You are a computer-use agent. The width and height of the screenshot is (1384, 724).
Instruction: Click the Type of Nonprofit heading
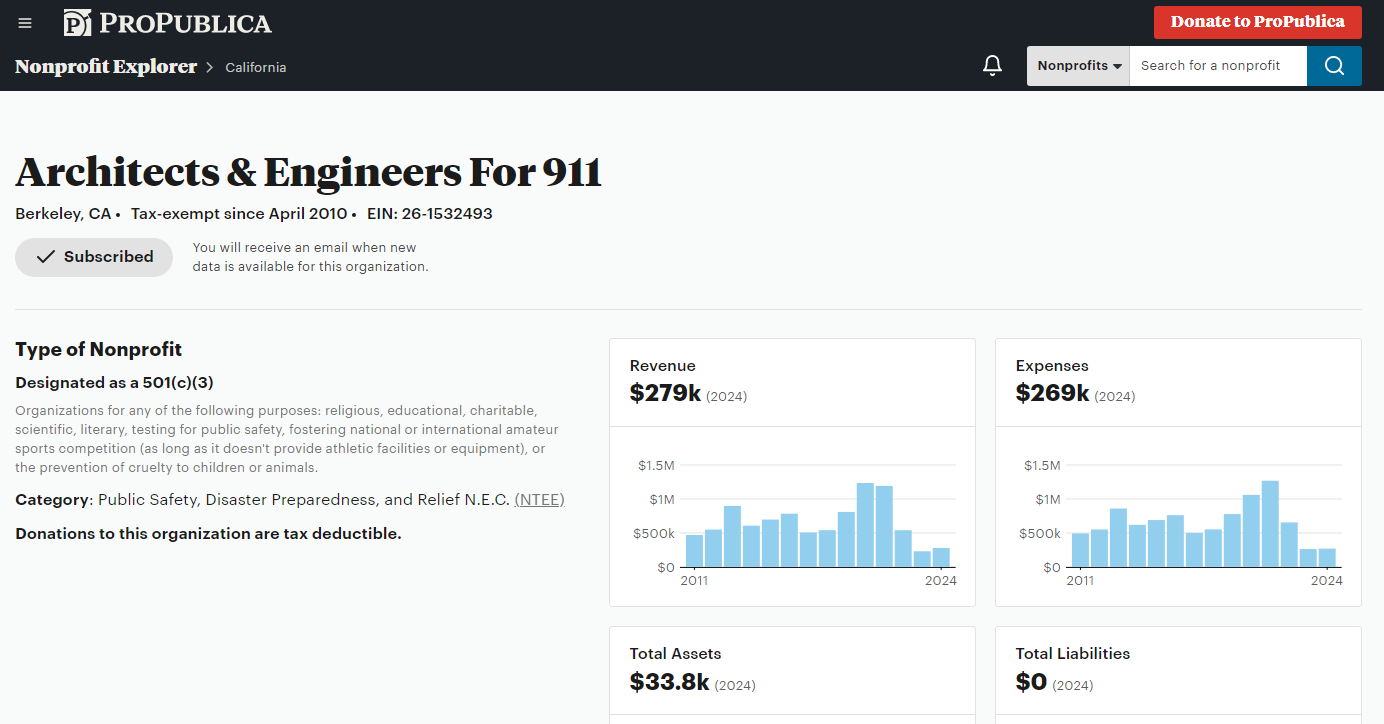[99, 349]
